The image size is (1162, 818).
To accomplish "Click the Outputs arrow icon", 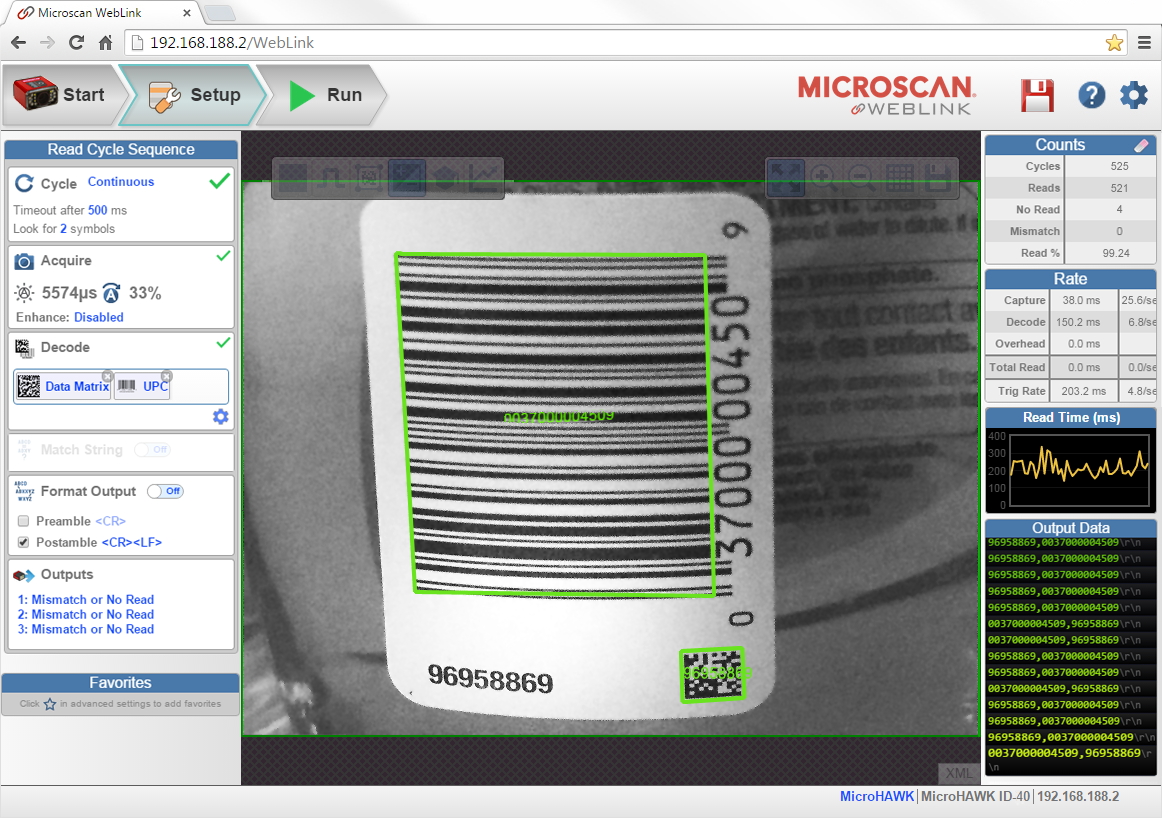I will point(24,575).
